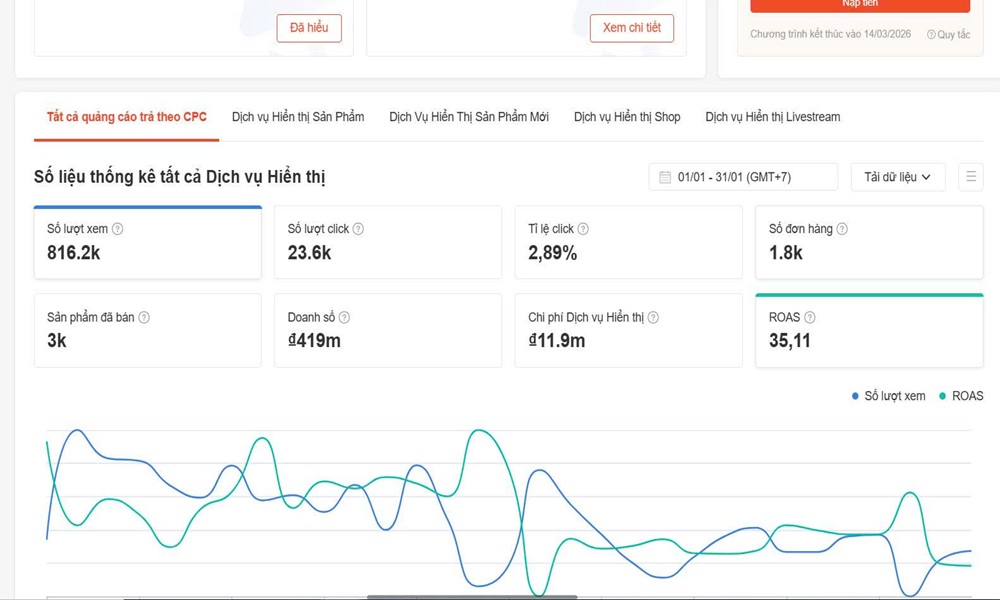
Task: Switch to Dịch vụ Hiển thị Sản Phẩm tab
Action: pyautogui.click(x=298, y=117)
